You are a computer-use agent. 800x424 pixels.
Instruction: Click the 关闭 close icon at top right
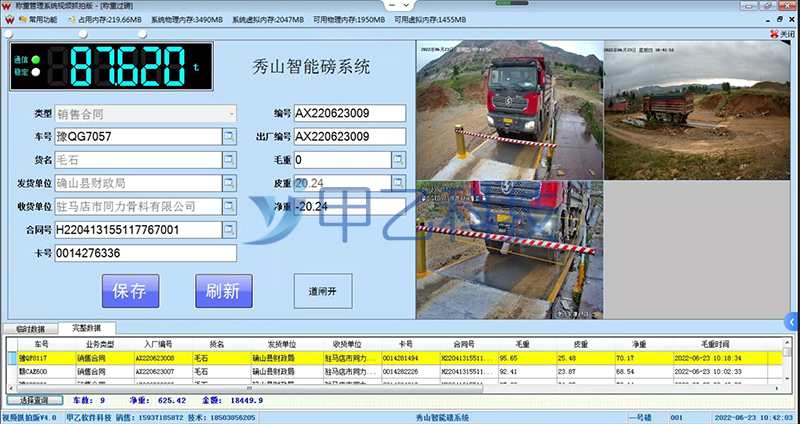coord(781,33)
